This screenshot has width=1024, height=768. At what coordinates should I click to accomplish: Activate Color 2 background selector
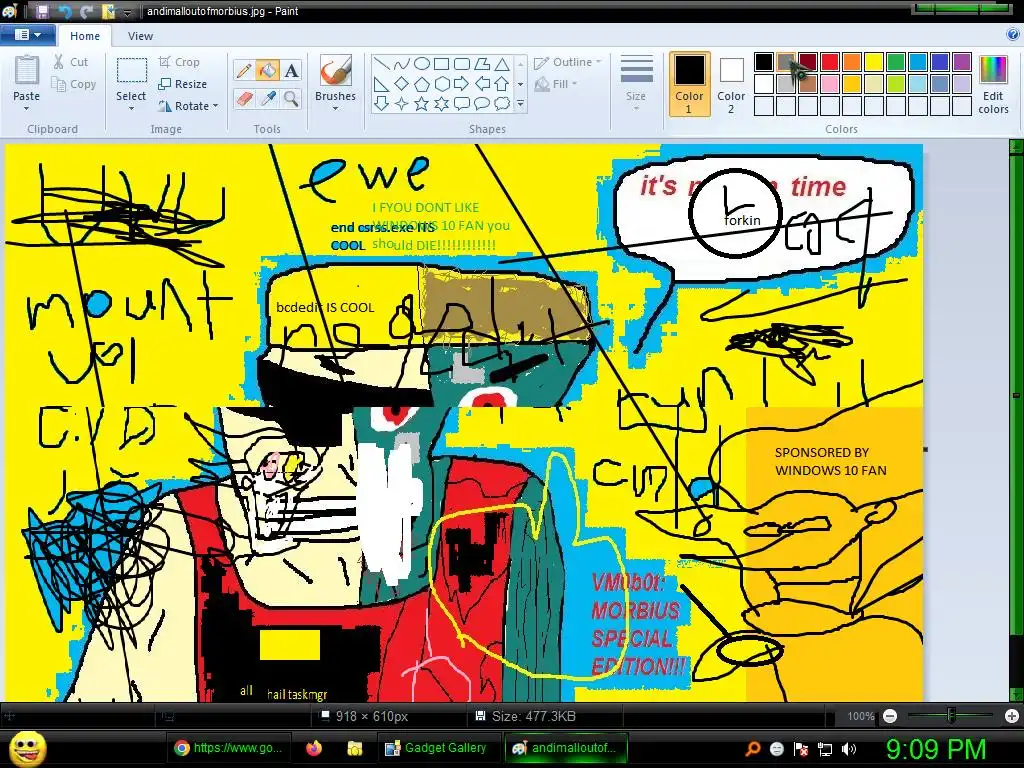tap(731, 85)
